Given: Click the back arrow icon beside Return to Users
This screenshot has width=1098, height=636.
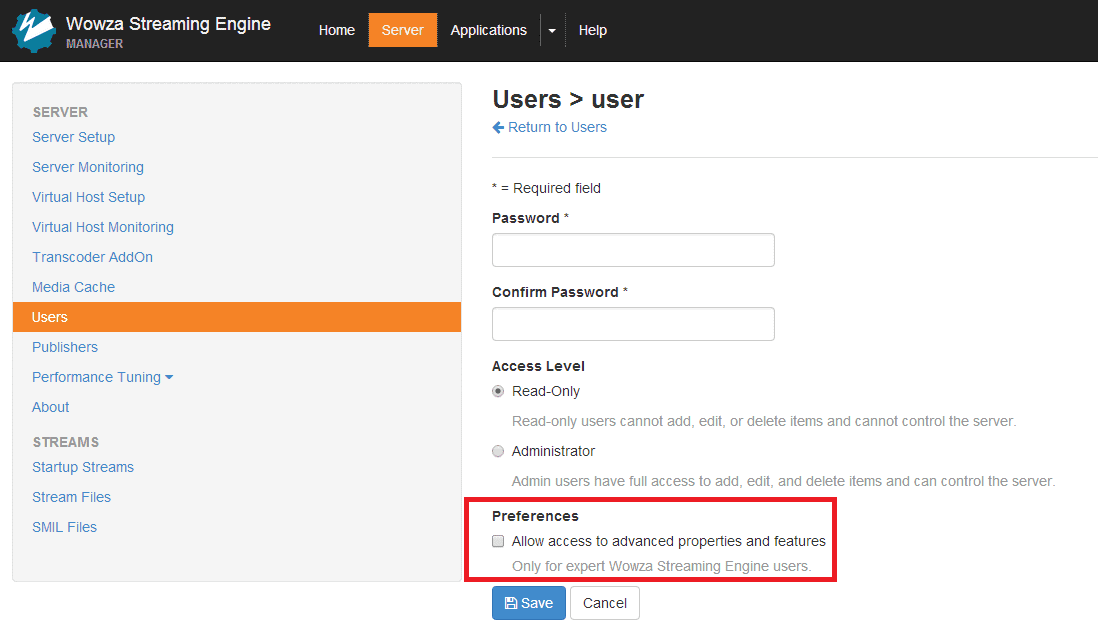Looking at the screenshot, I should (498, 127).
